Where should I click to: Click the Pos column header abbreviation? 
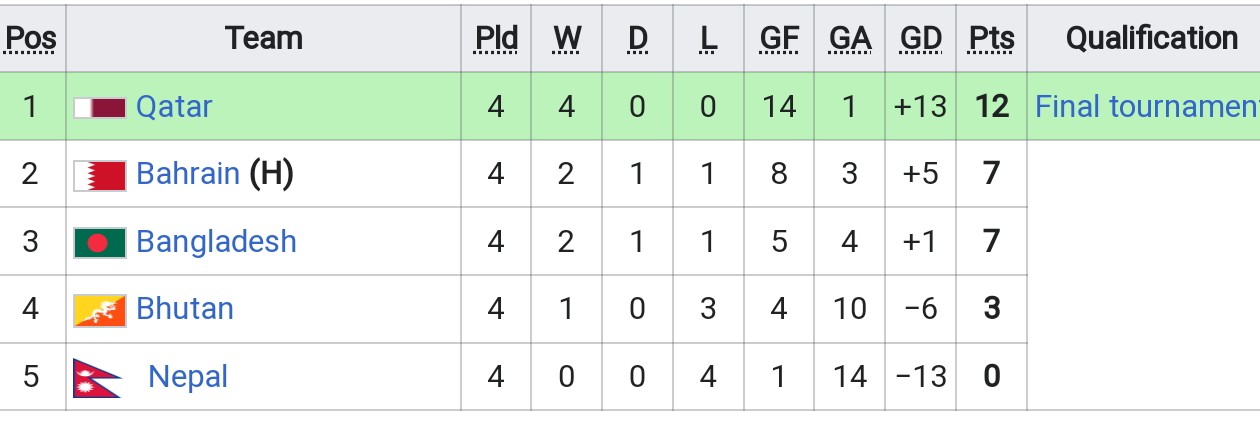coord(31,39)
